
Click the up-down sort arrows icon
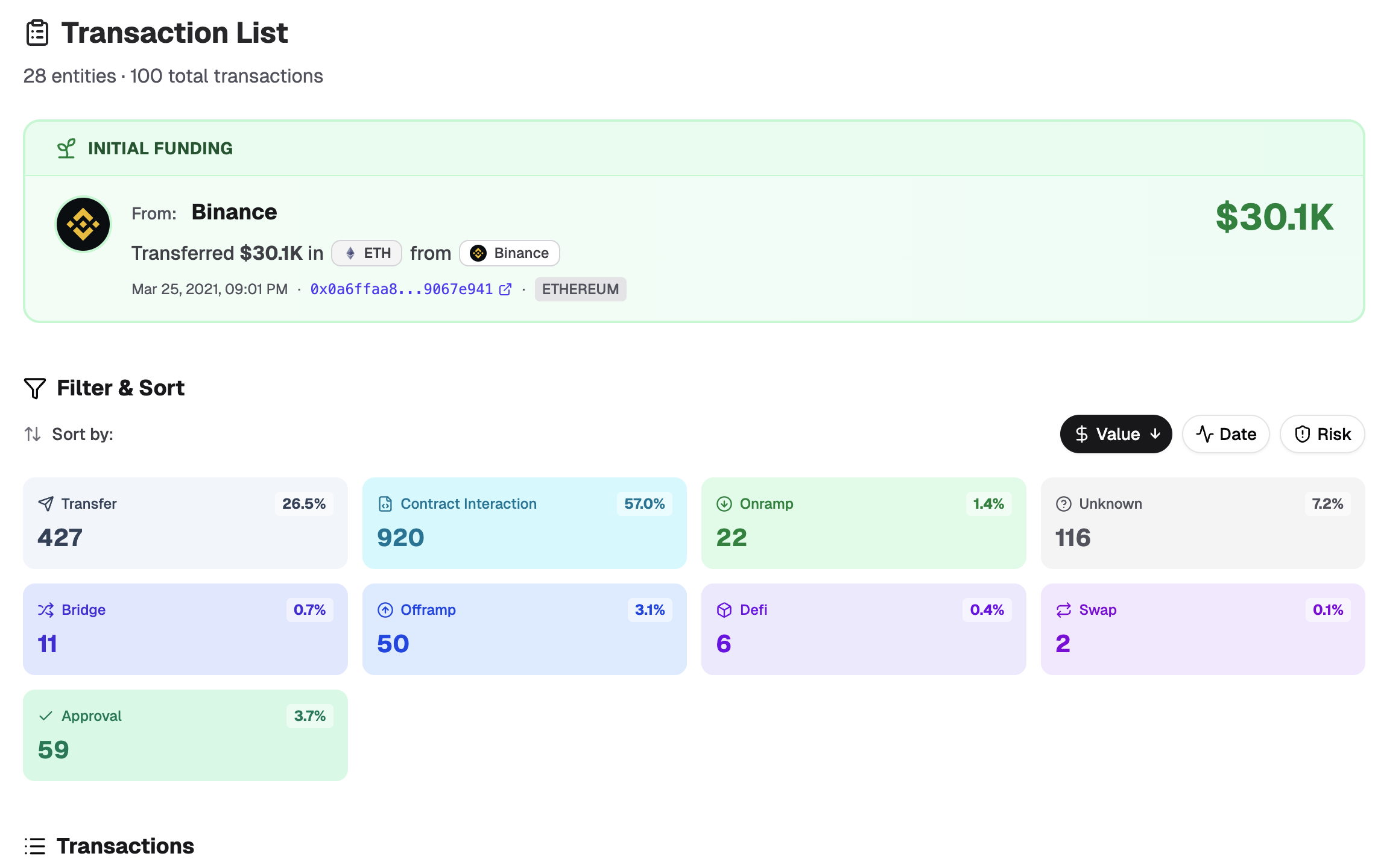[x=33, y=434]
